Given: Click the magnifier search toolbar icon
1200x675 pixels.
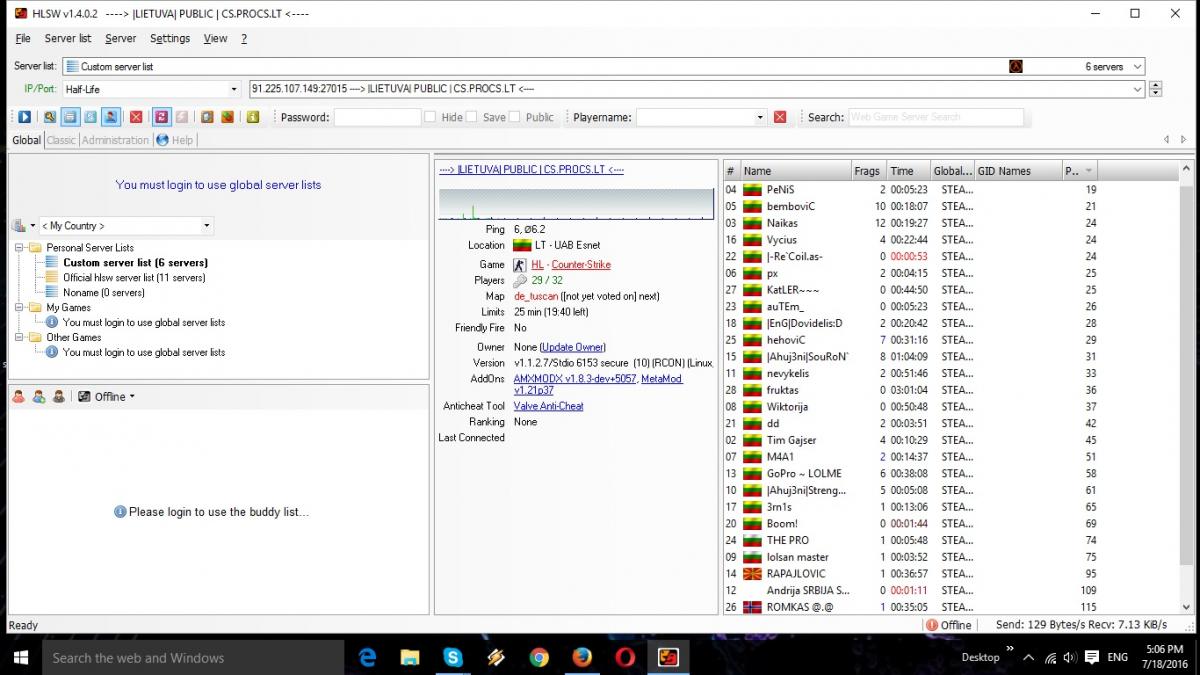Looking at the screenshot, I should [x=49, y=117].
